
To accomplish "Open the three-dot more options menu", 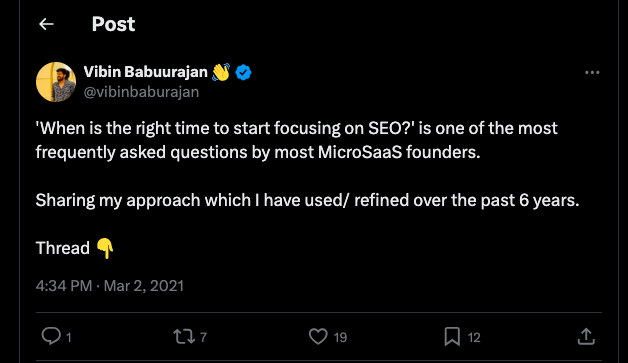I will pyautogui.click(x=592, y=73).
